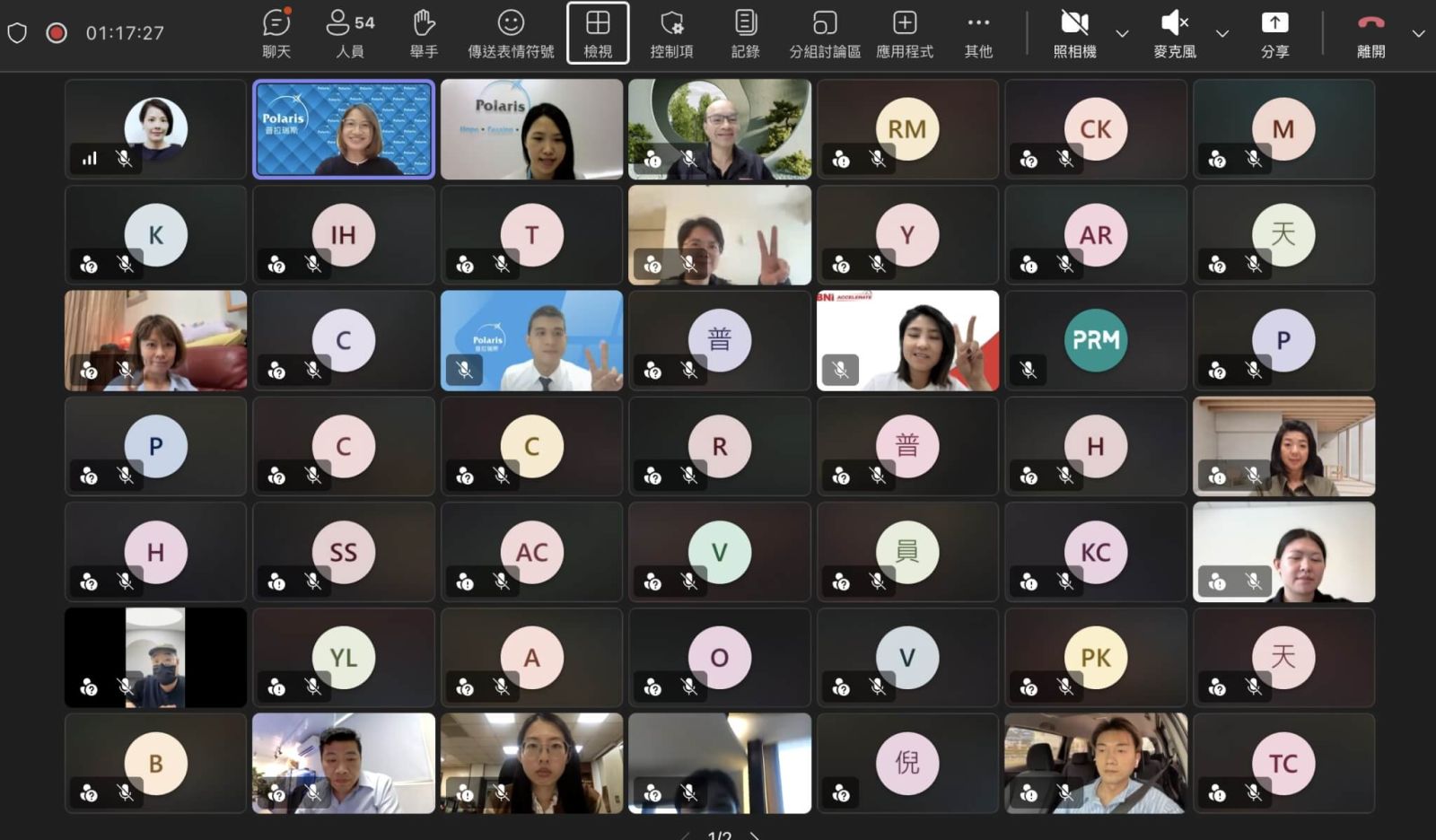Show the 人員 participants list

350,33
